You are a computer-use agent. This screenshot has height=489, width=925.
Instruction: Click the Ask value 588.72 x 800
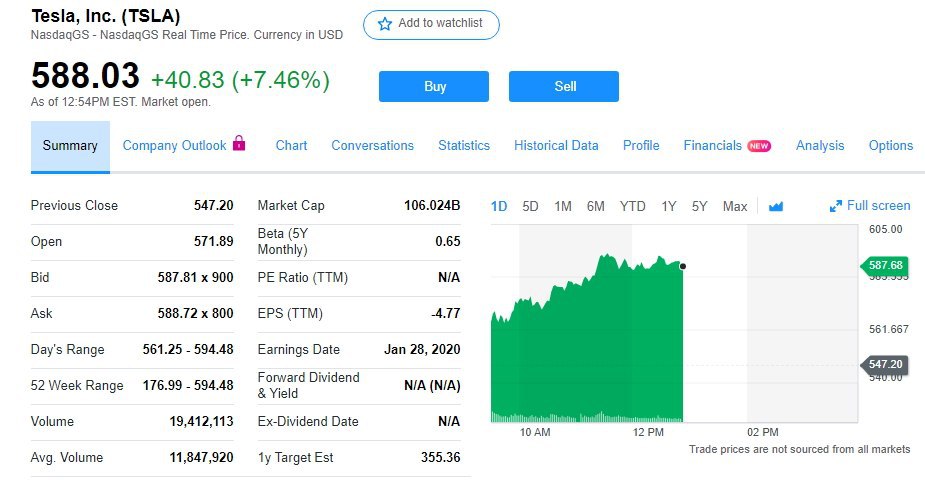[195, 314]
